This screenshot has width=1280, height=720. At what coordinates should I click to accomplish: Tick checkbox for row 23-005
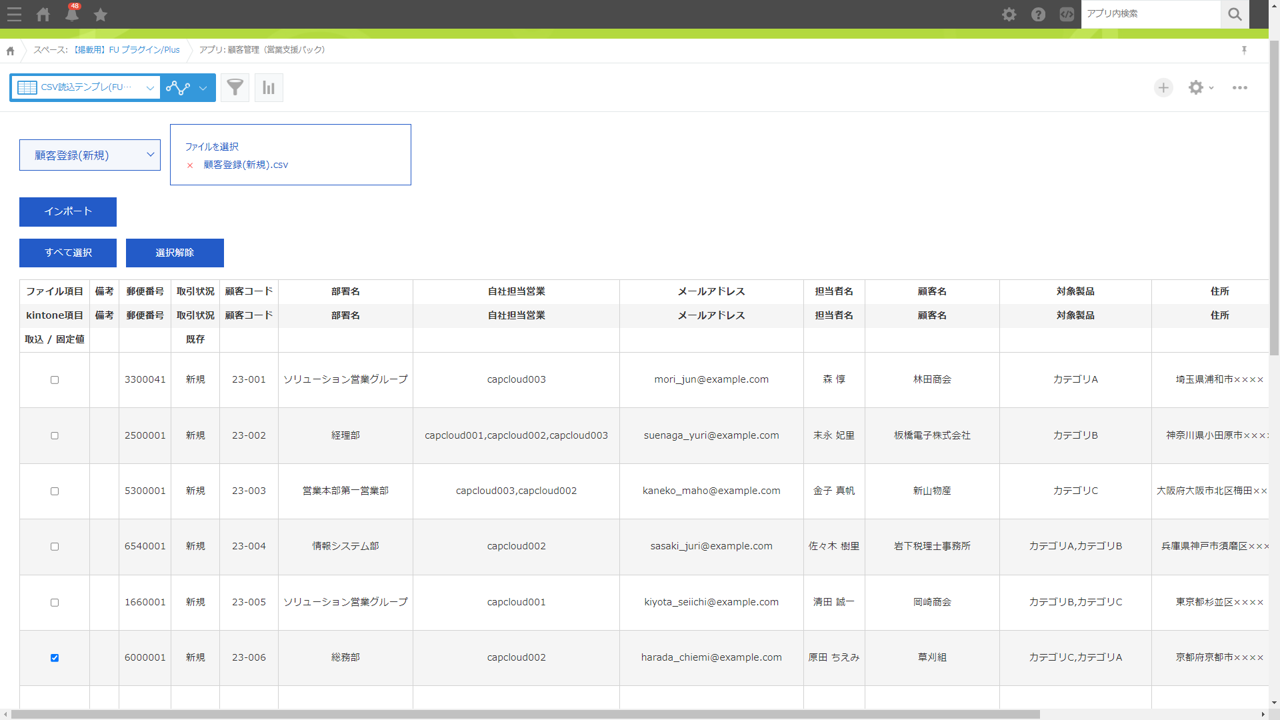click(55, 602)
